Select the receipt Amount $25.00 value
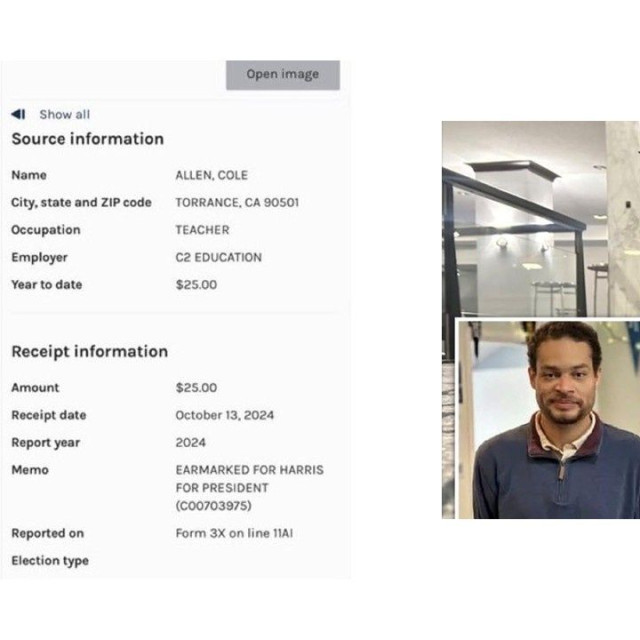This screenshot has height=640, width=640. [196, 388]
